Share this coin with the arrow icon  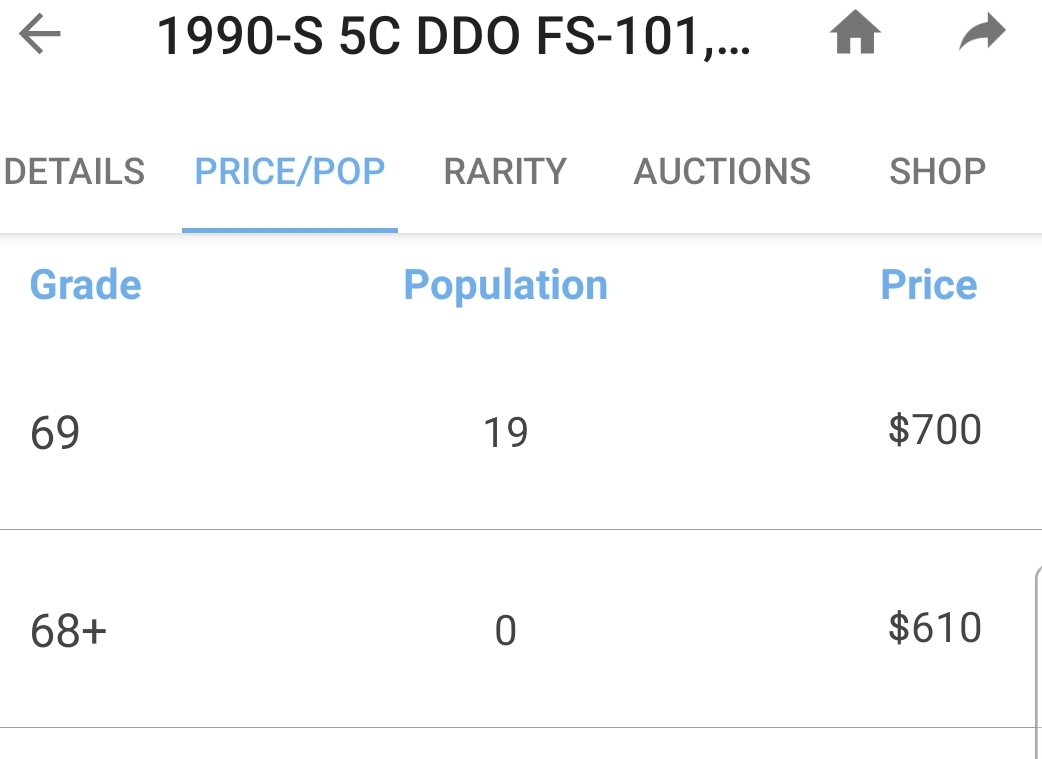coord(982,31)
